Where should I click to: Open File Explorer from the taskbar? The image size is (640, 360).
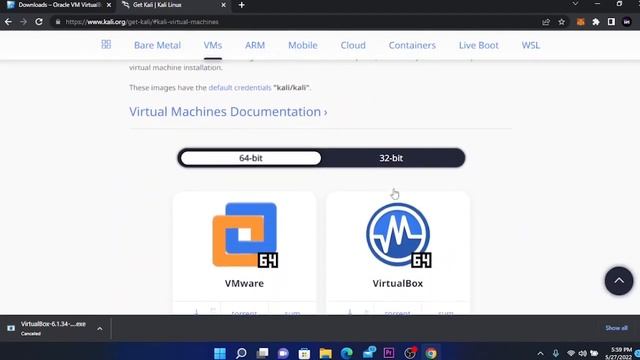pos(326,353)
